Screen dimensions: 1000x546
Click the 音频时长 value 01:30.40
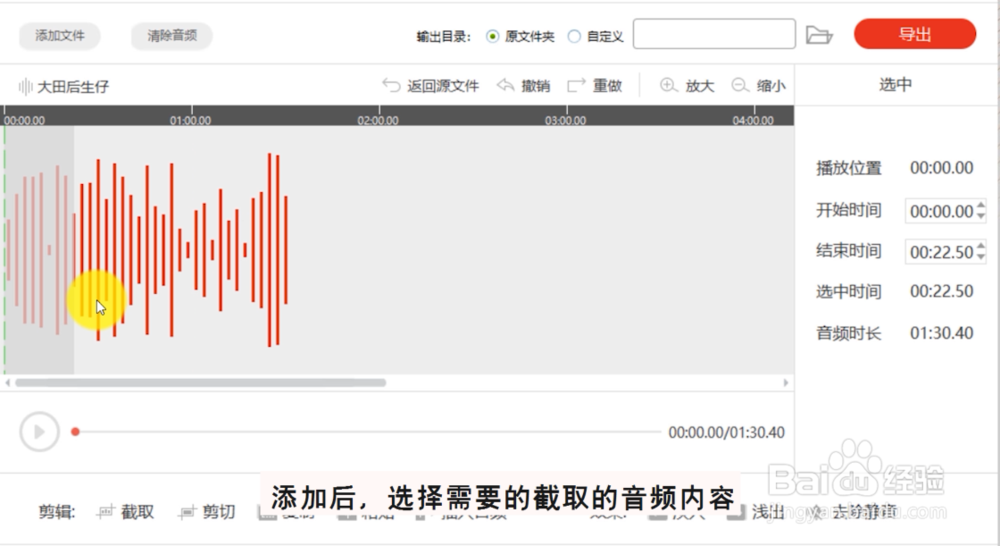pos(941,333)
